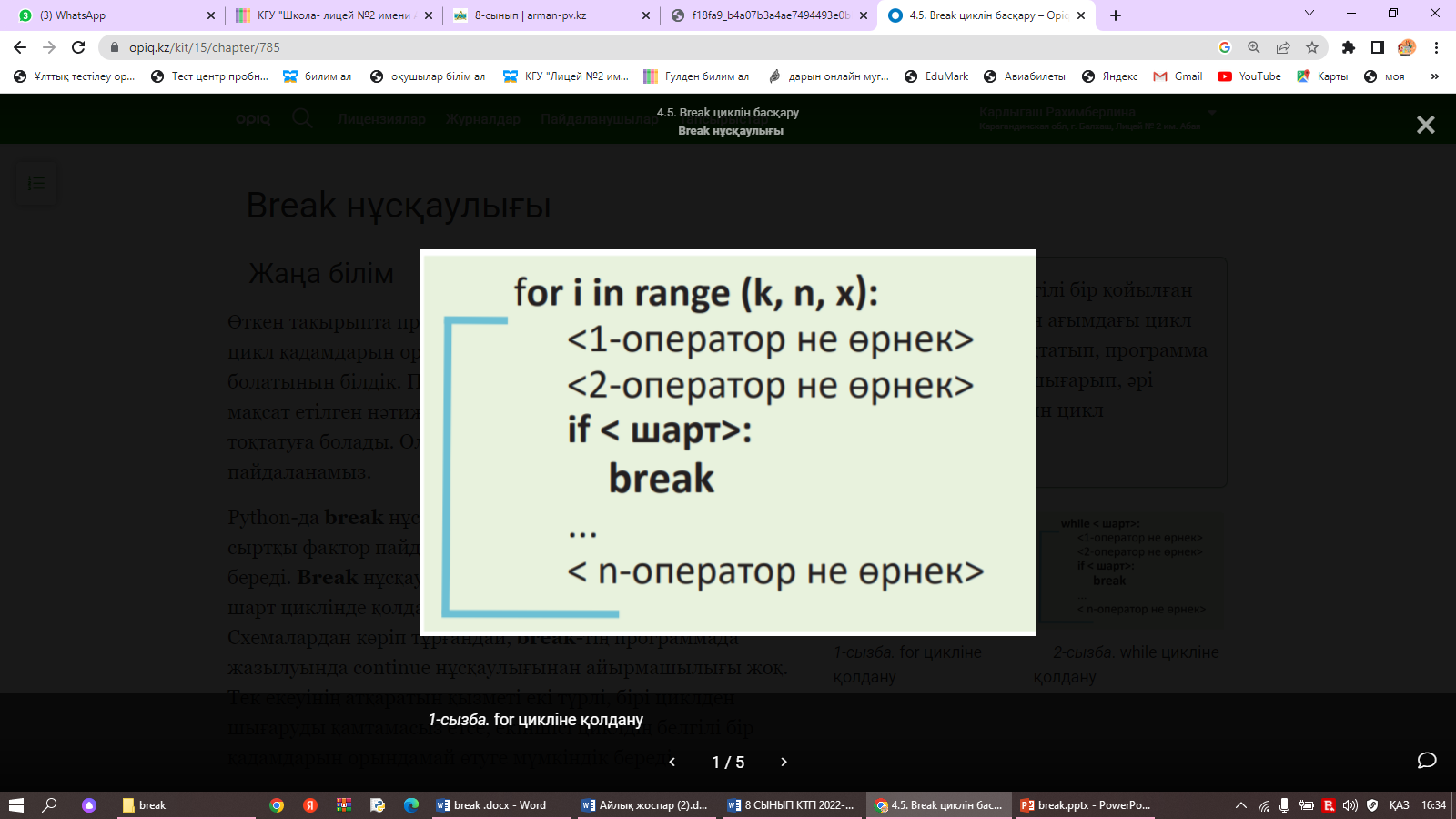Open network Wi-Fi settings in tray
The image size is (1456, 819).
pyautogui.click(x=1264, y=805)
